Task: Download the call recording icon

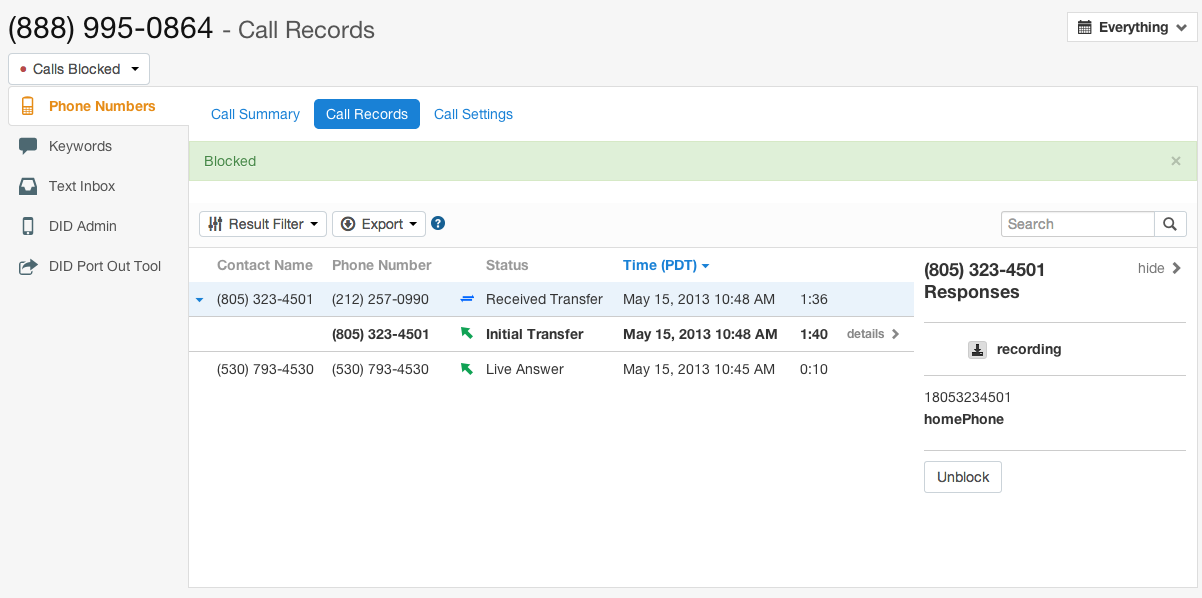Action: click(978, 350)
